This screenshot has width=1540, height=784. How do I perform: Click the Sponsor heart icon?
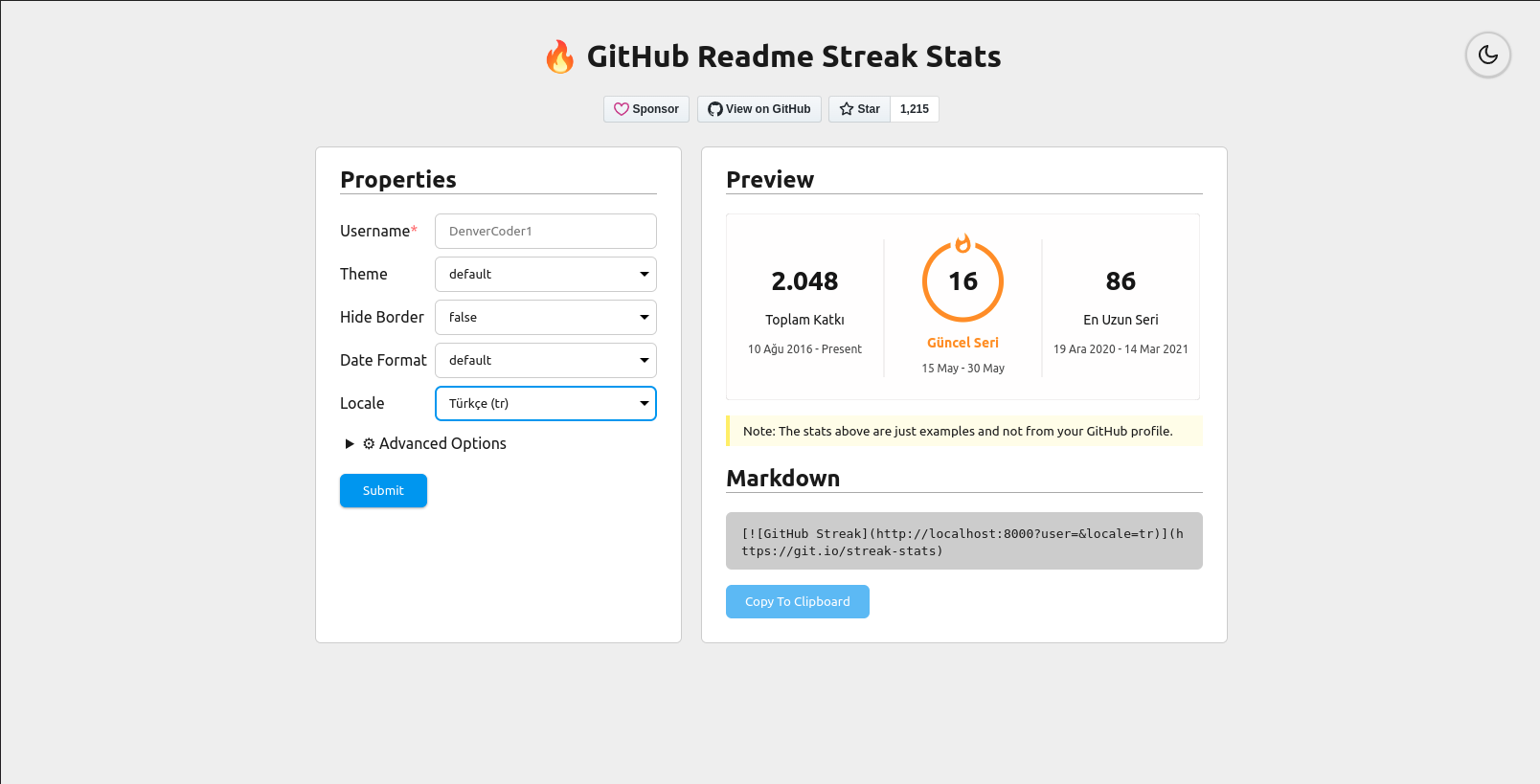click(622, 109)
